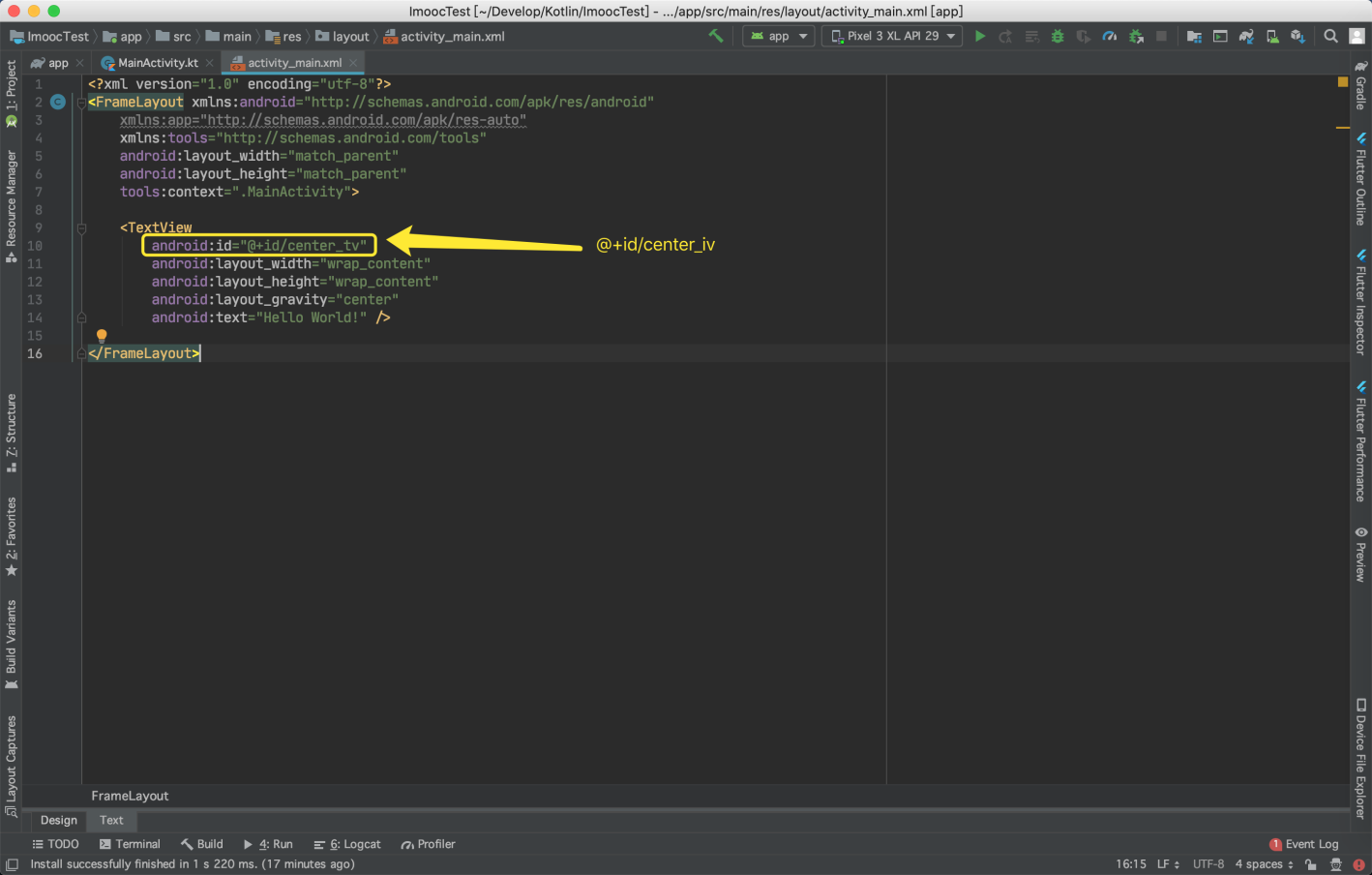Select the app editor tab
Viewport: 1372px width, 875px height.
(x=58, y=63)
